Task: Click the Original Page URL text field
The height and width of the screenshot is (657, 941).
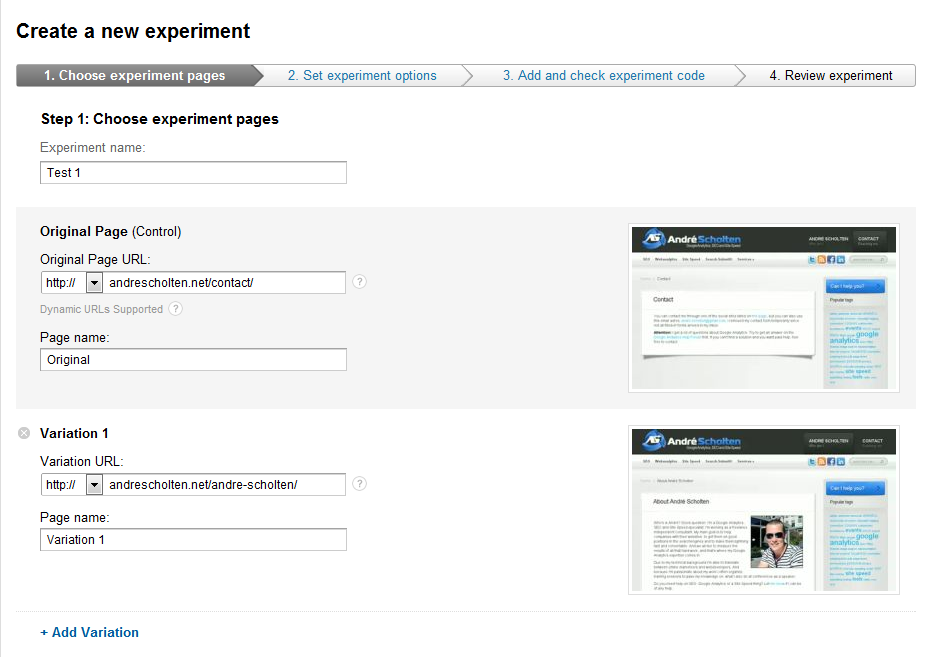Action: coord(224,283)
